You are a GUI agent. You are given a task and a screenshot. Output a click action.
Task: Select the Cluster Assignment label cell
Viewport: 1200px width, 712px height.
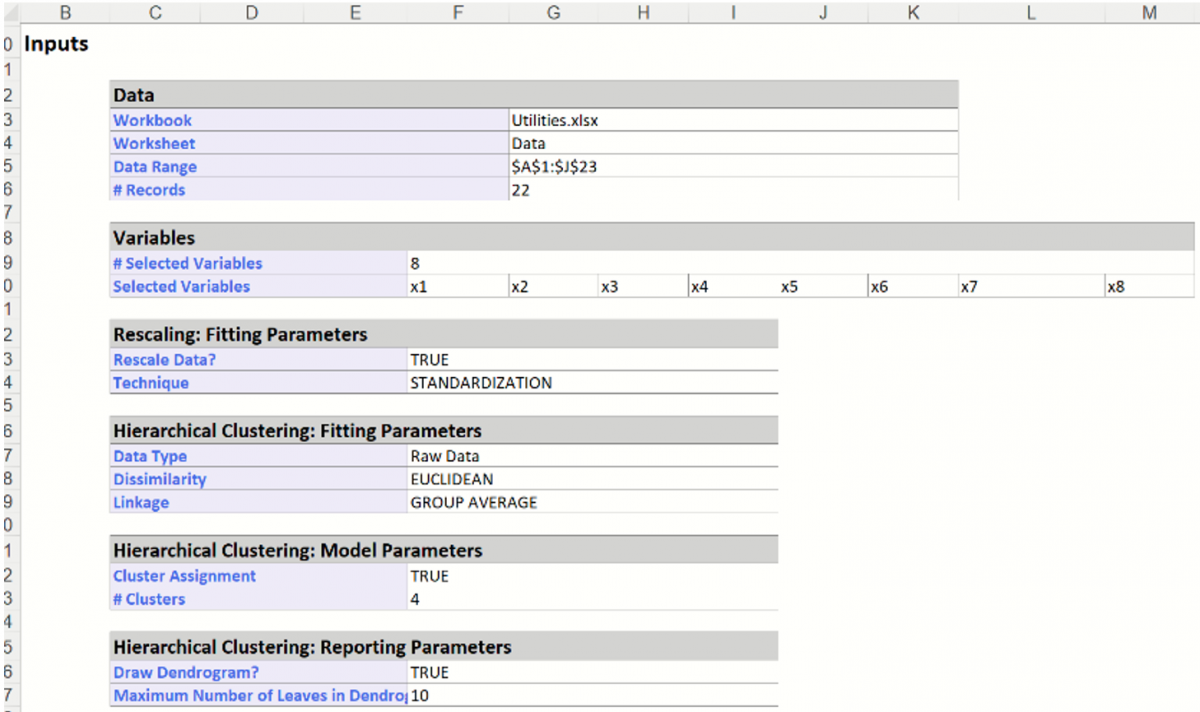click(x=185, y=576)
